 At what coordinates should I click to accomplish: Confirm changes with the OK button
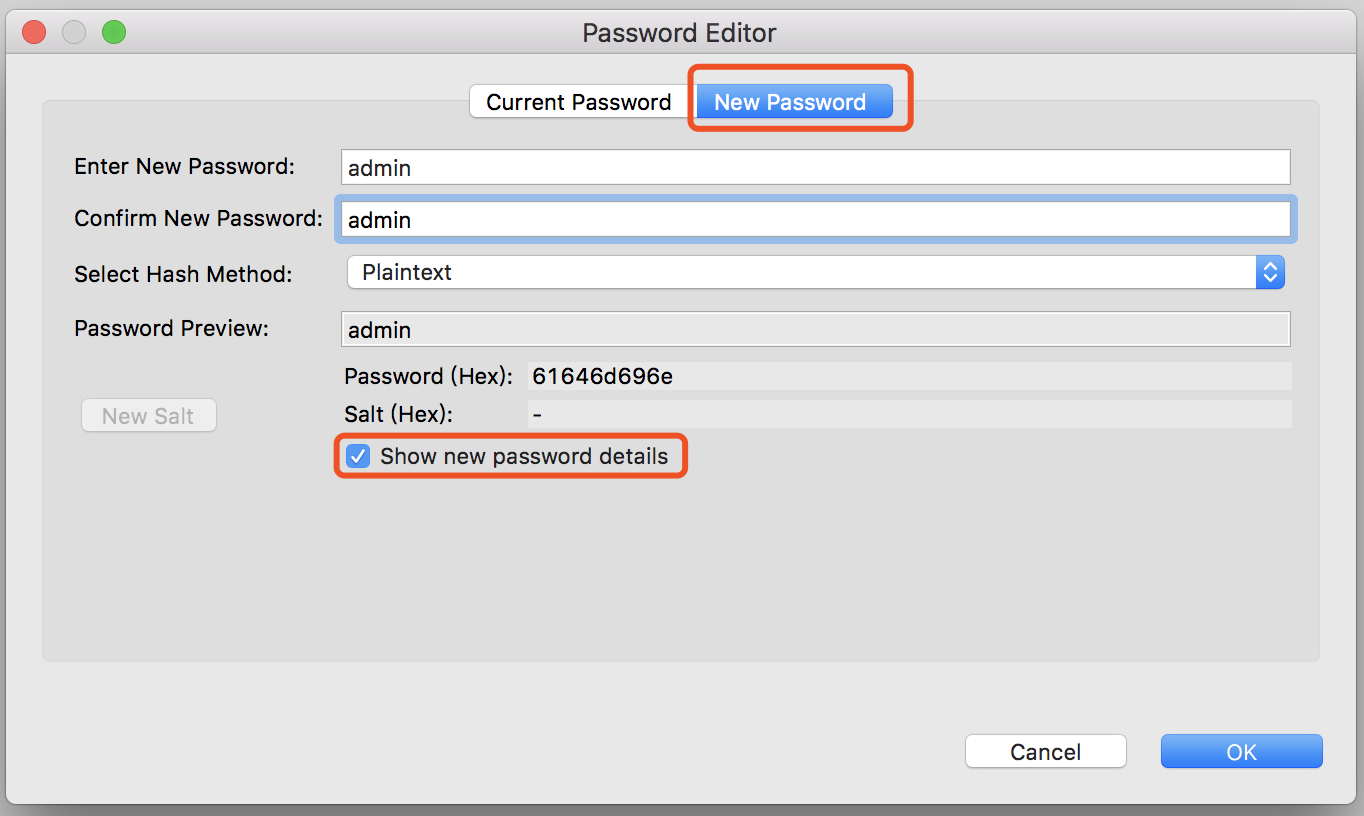[x=1241, y=751]
